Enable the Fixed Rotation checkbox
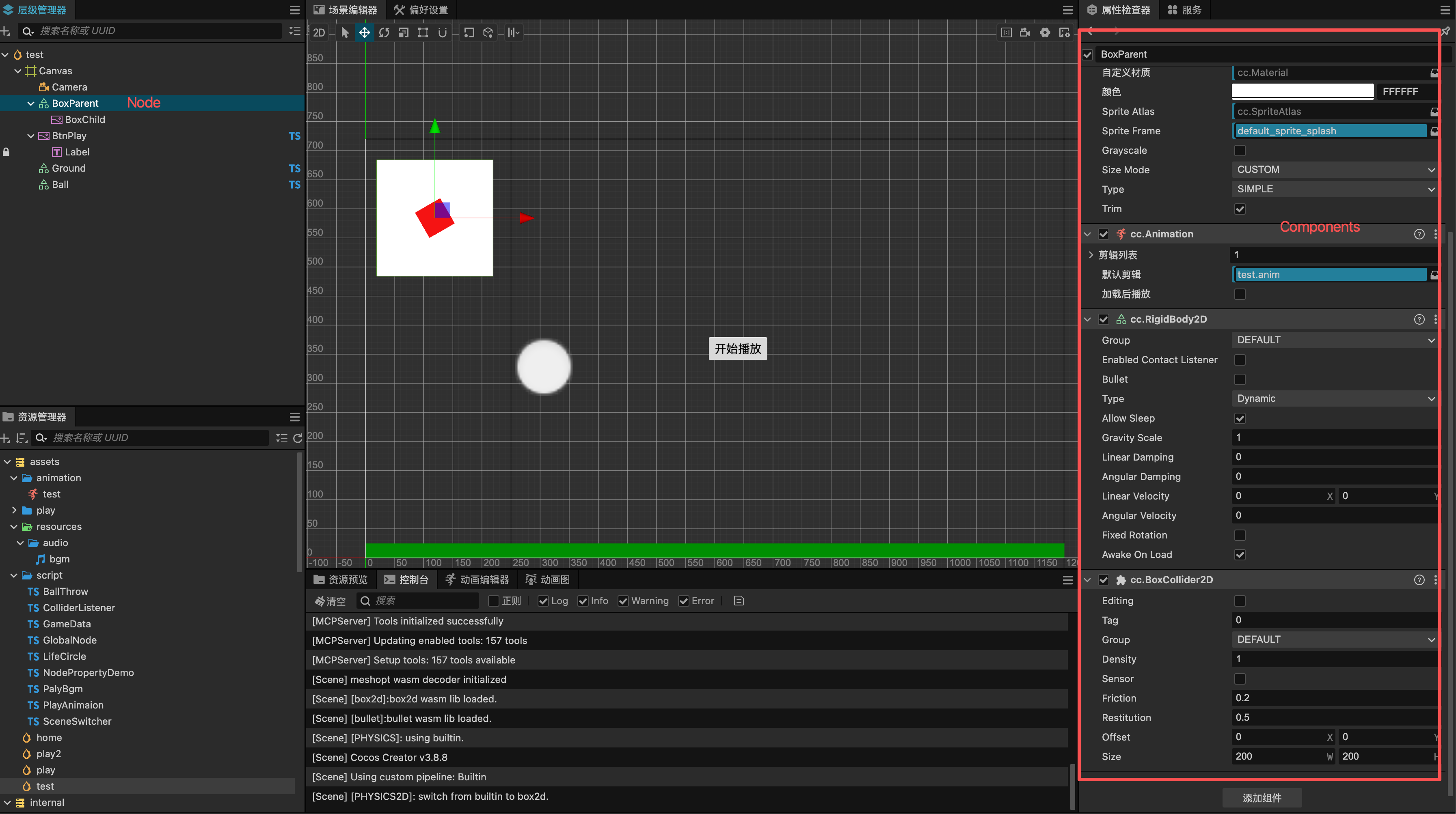This screenshot has width=1456, height=814. click(x=1240, y=535)
